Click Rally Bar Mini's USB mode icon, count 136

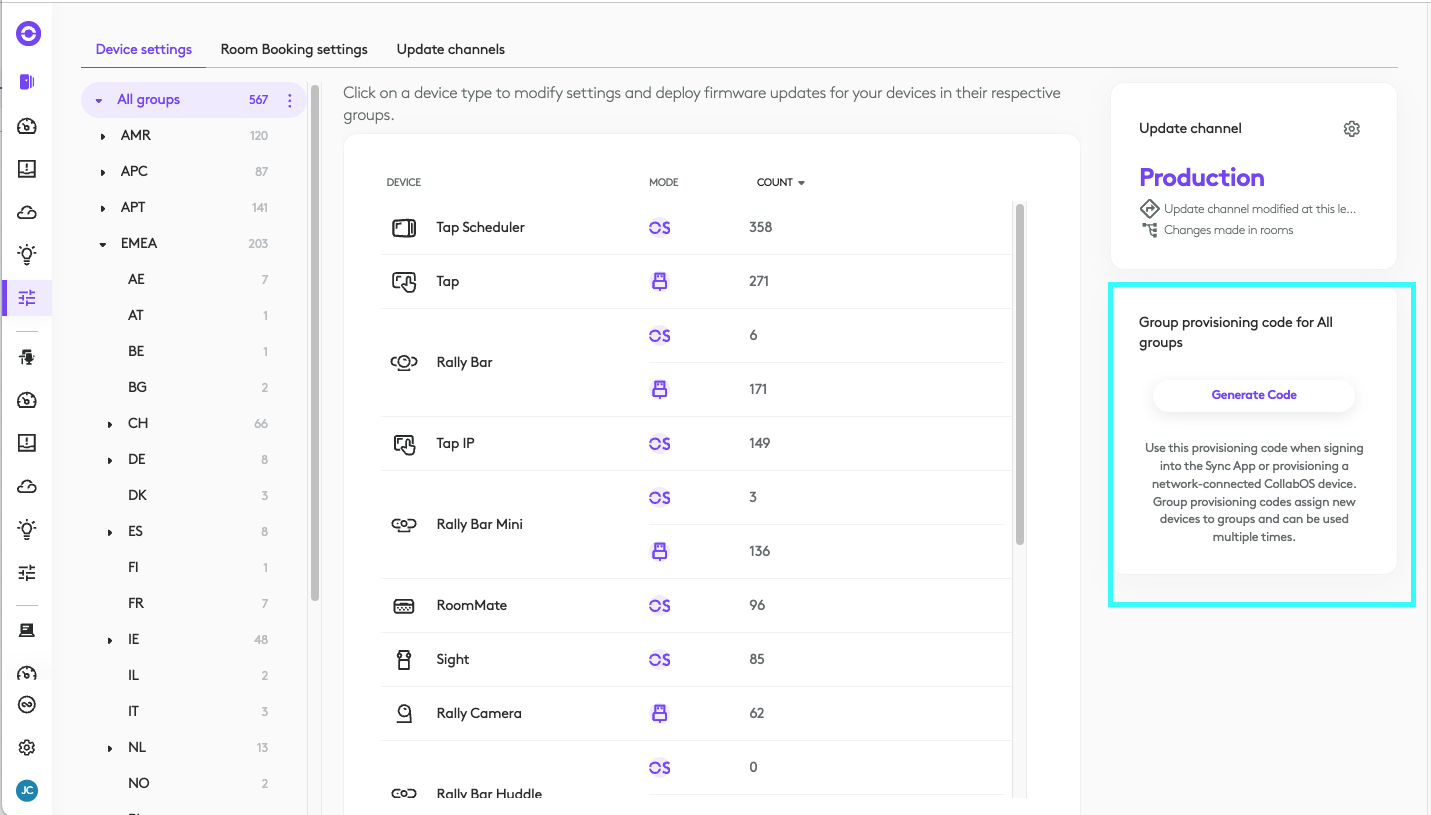659,552
